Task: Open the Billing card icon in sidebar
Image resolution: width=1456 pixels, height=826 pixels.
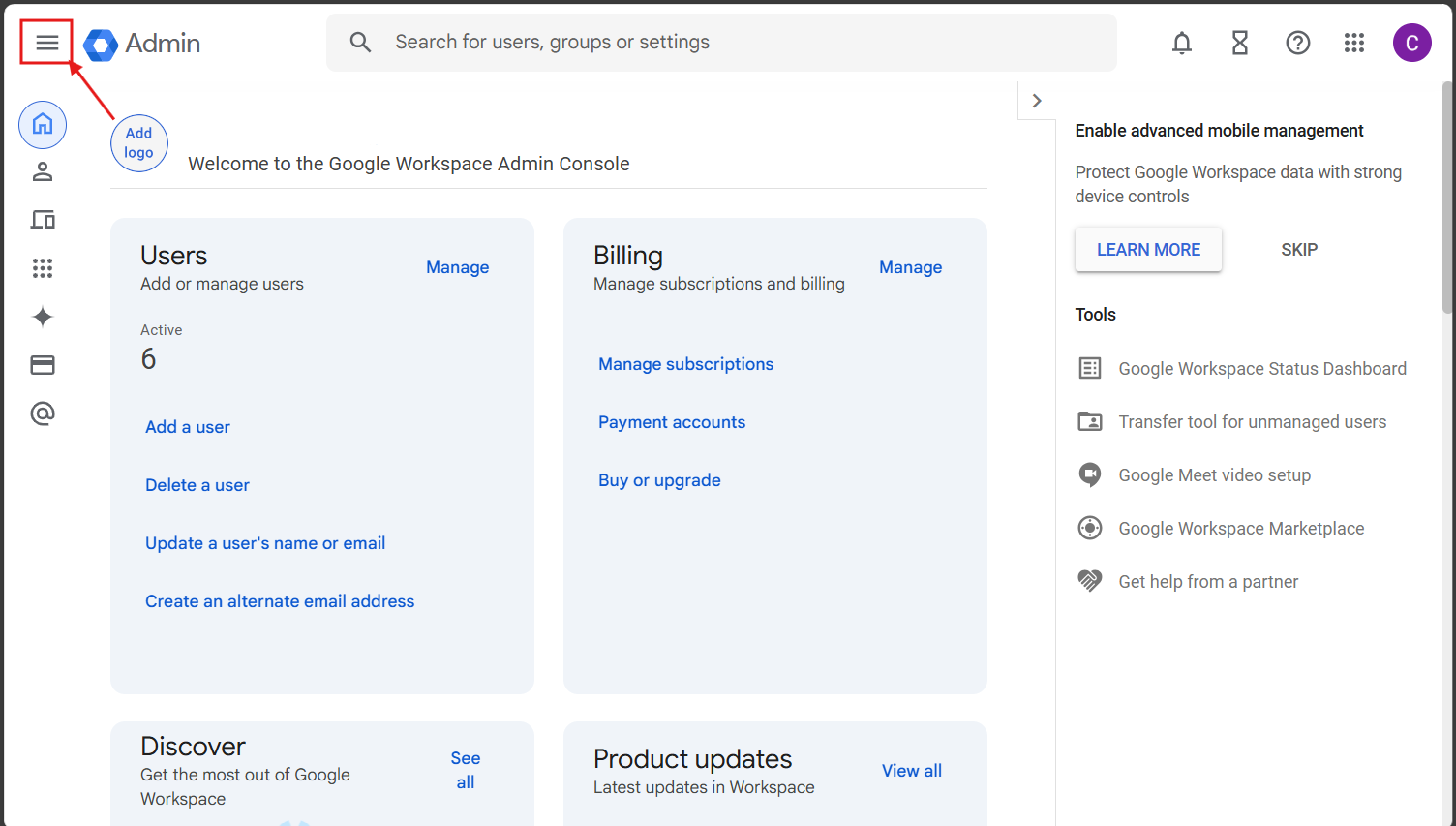Action: (43, 365)
